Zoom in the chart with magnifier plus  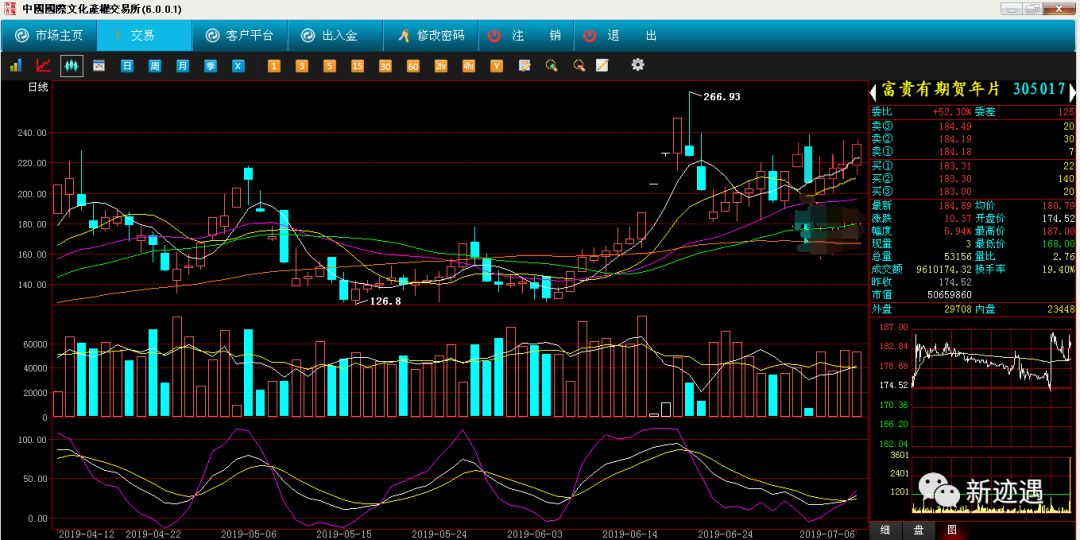[x=552, y=66]
